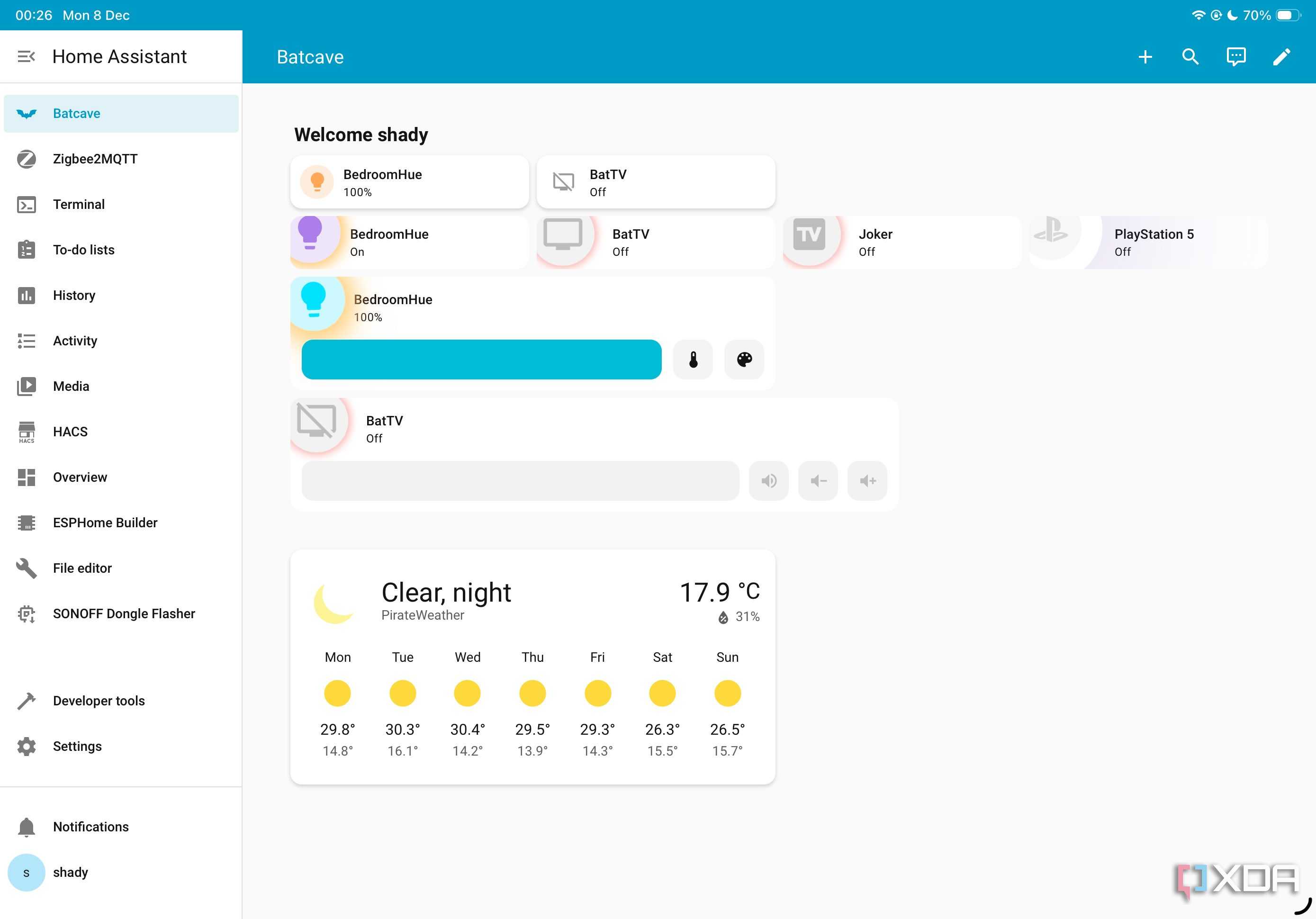Open BedroomHue color temperature thermometer button
1316x919 pixels.
coord(693,360)
